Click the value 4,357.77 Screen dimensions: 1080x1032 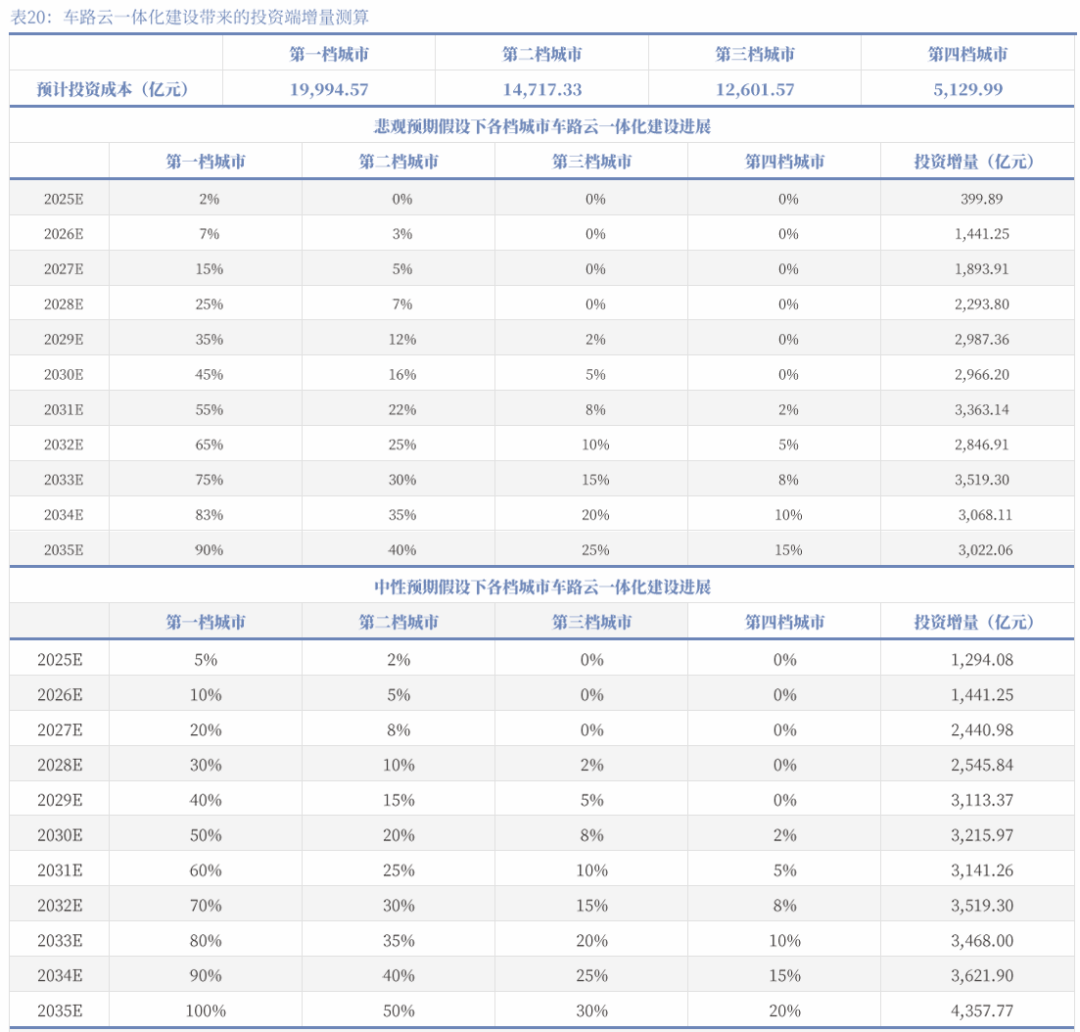(x=982, y=1011)
